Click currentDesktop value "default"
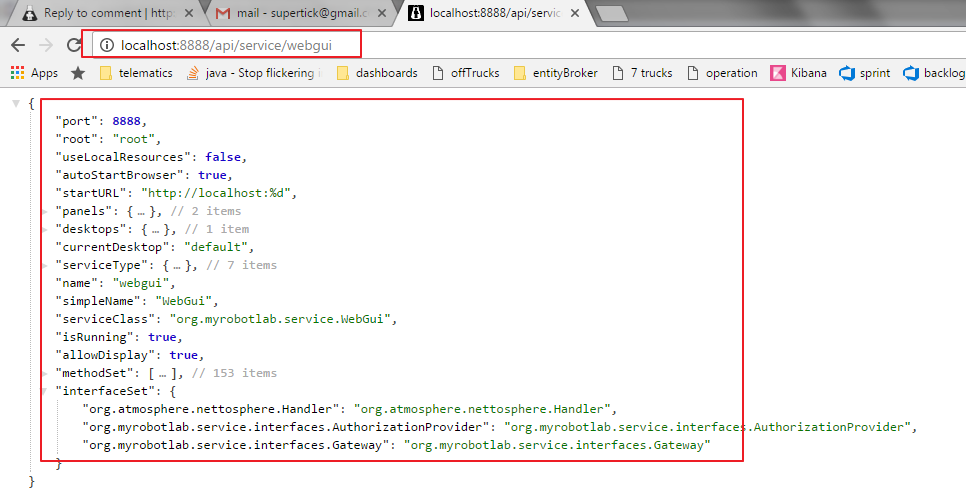Image resolution: width=966 pixels, height=489 pixels. click(216, 247)
